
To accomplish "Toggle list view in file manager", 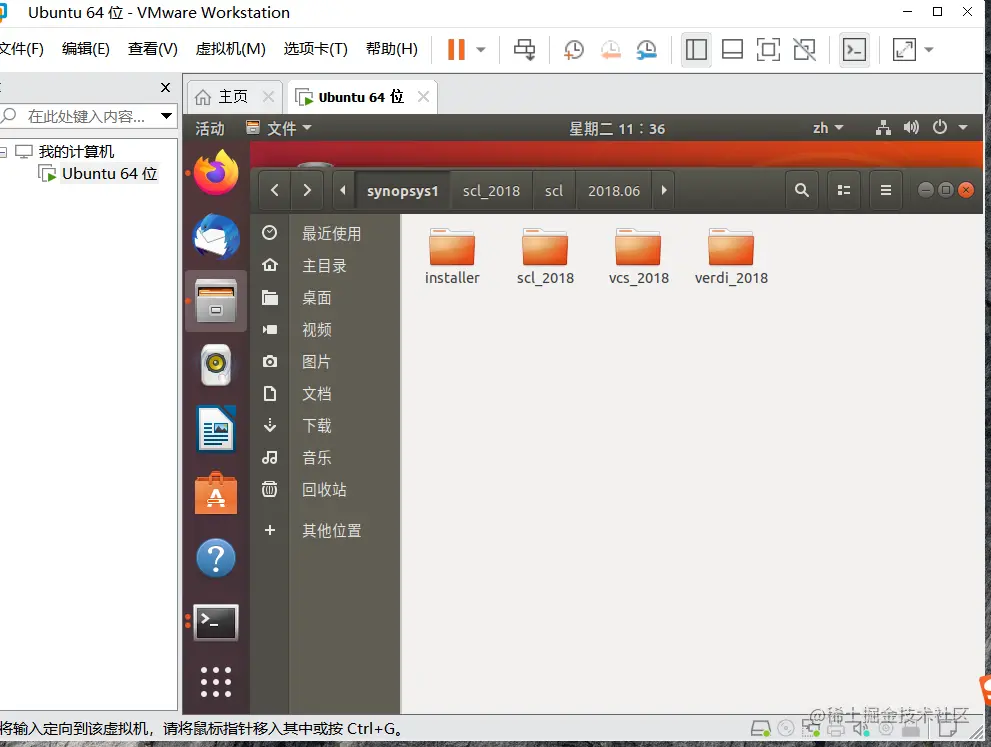I will 844,190.
